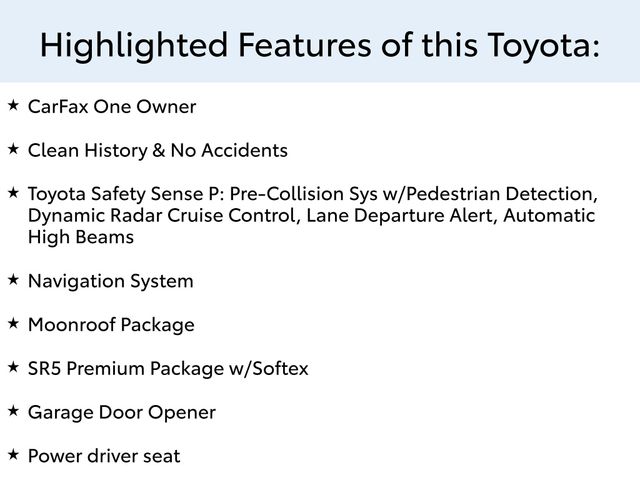Click the star beside Clean History
Image resolution: width=640 pixels, height=480 pixels.
tap(13, 149)
